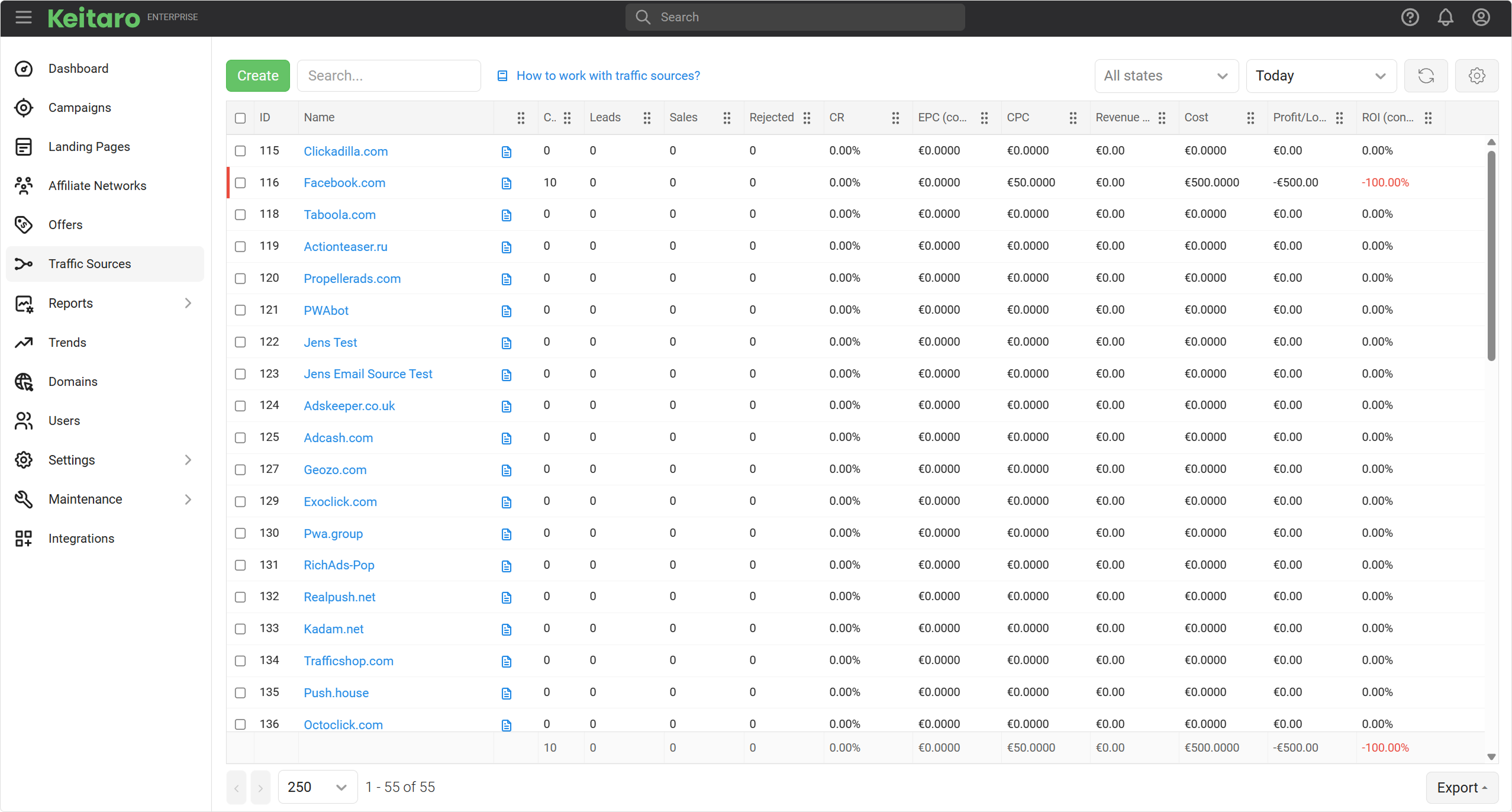Open user account profile icon
The image size is (1512, 812).
(1481, 17)
